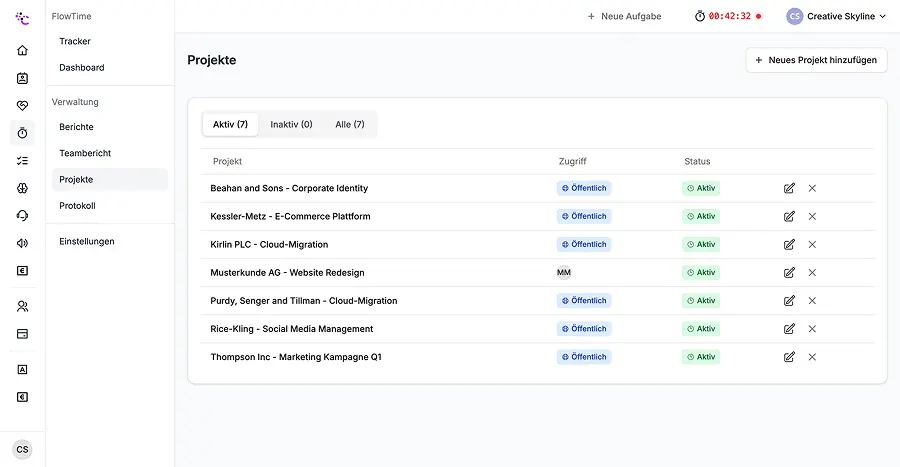This screenshot has width=900, height=467.
Task: Open Berichte in the Verwaltung menu
Action: coord(77,127)
